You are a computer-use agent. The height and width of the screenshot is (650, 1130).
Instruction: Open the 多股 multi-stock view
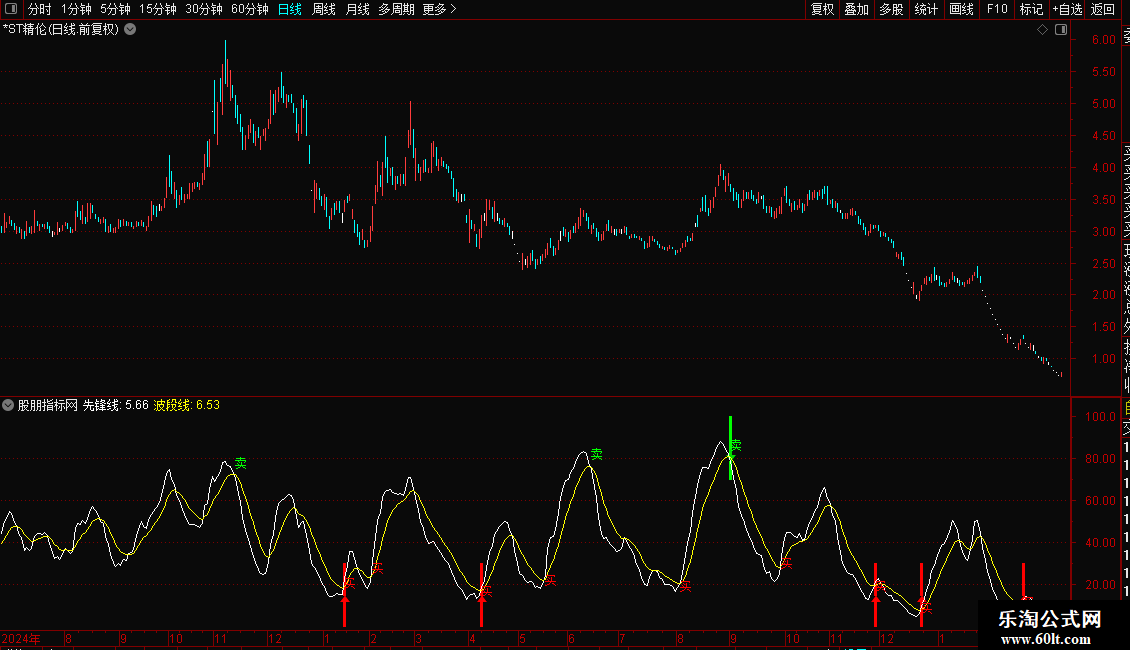[891, 9]
